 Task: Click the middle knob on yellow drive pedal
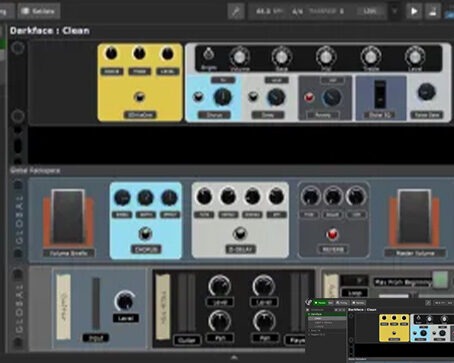coord(139,54)
